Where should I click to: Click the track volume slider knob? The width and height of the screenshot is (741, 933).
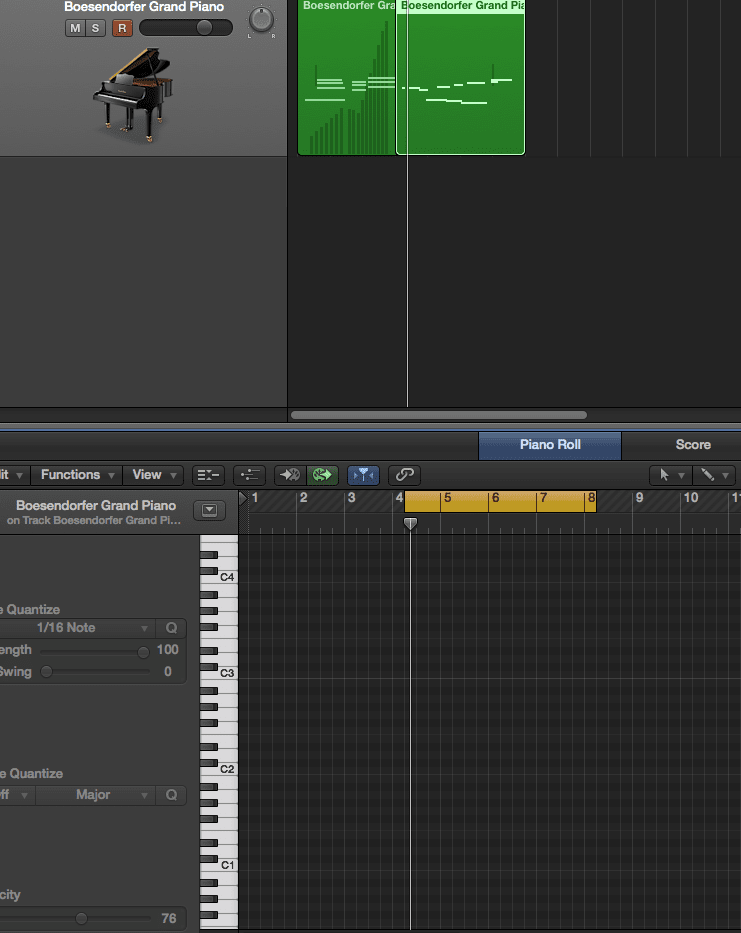pos(204,27)
